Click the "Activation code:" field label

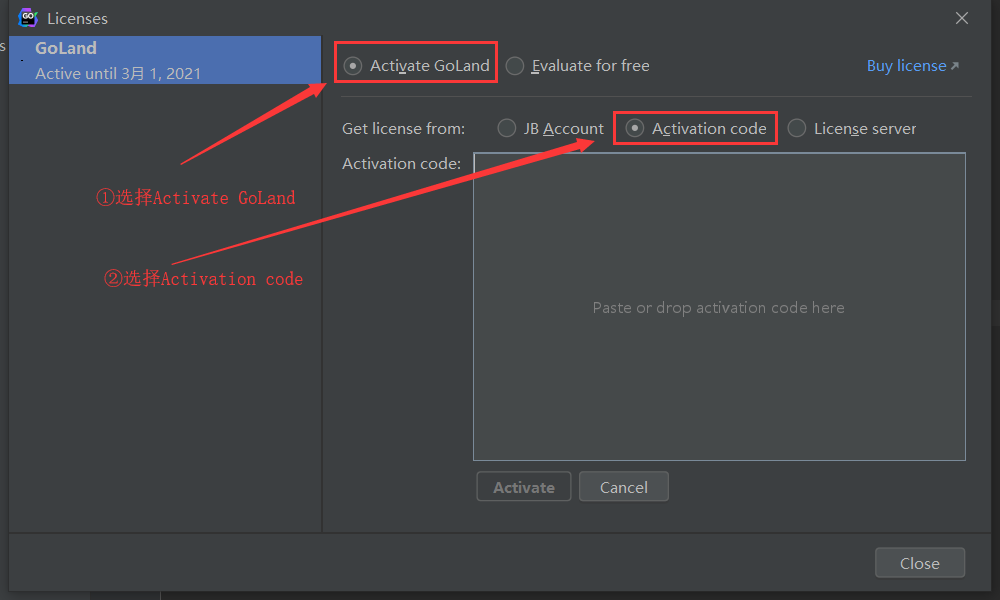click(x=401, y=163)
